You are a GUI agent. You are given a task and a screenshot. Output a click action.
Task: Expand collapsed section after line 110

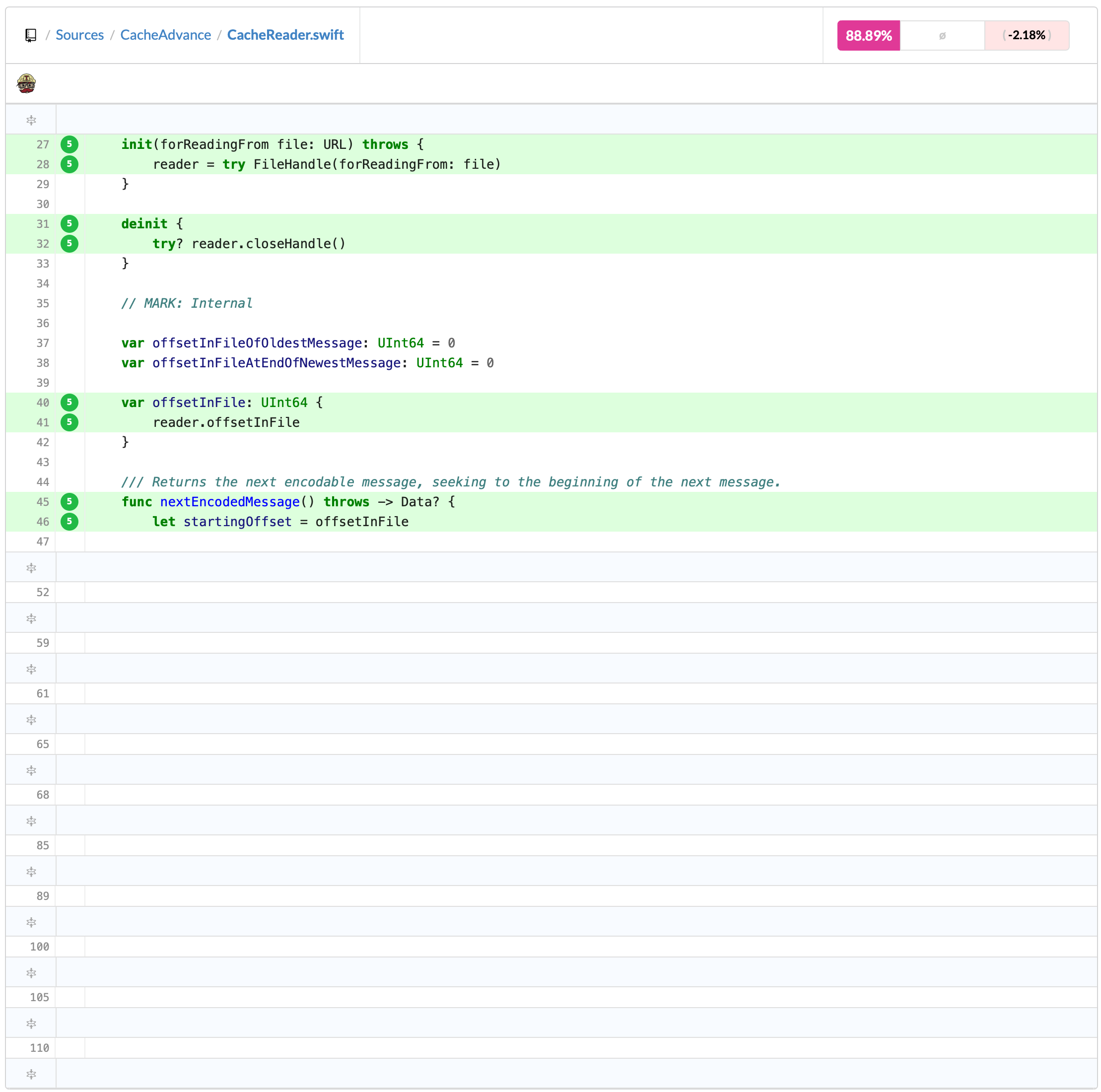[x=31, y=1074]
